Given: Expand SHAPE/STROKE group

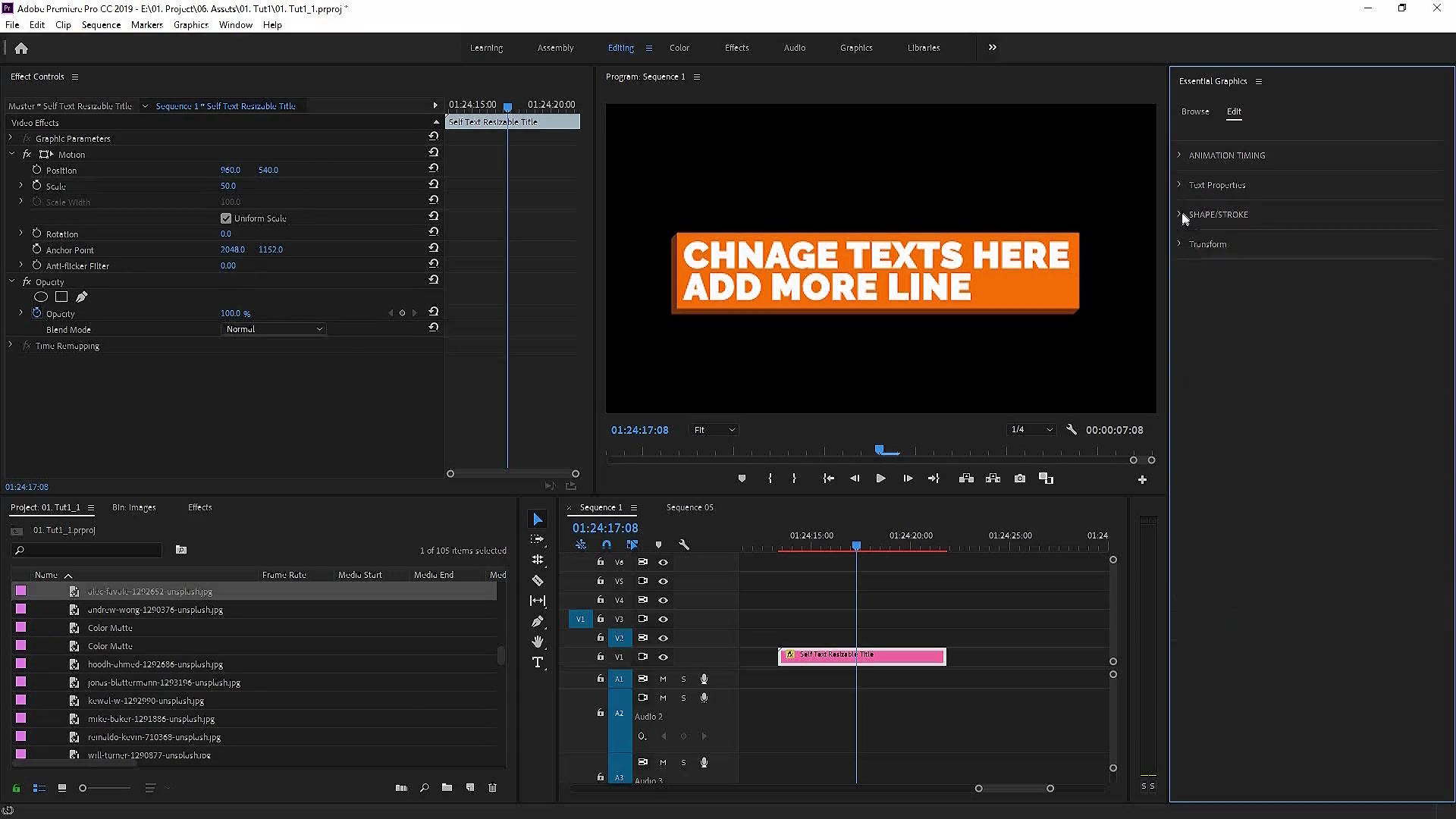Looking at the screenshot, I should (1179, 214).
